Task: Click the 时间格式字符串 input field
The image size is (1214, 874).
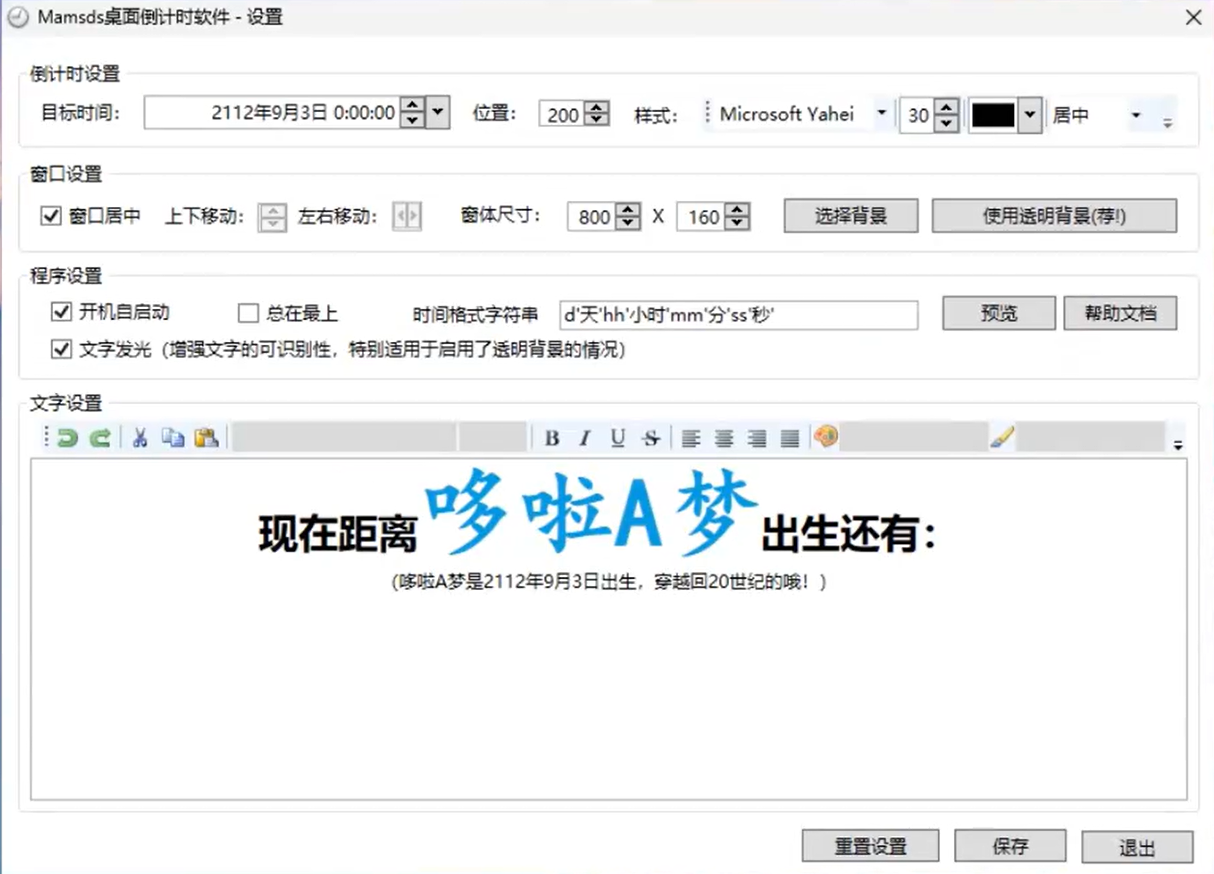Action: pos(738,315)
